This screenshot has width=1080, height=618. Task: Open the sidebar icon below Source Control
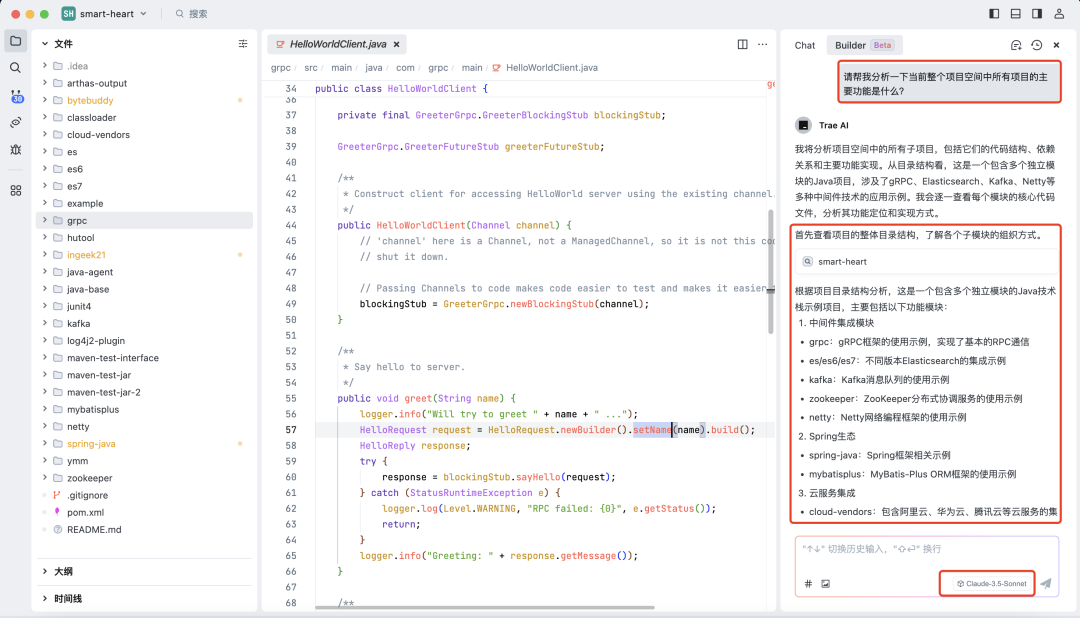[16, 123]
